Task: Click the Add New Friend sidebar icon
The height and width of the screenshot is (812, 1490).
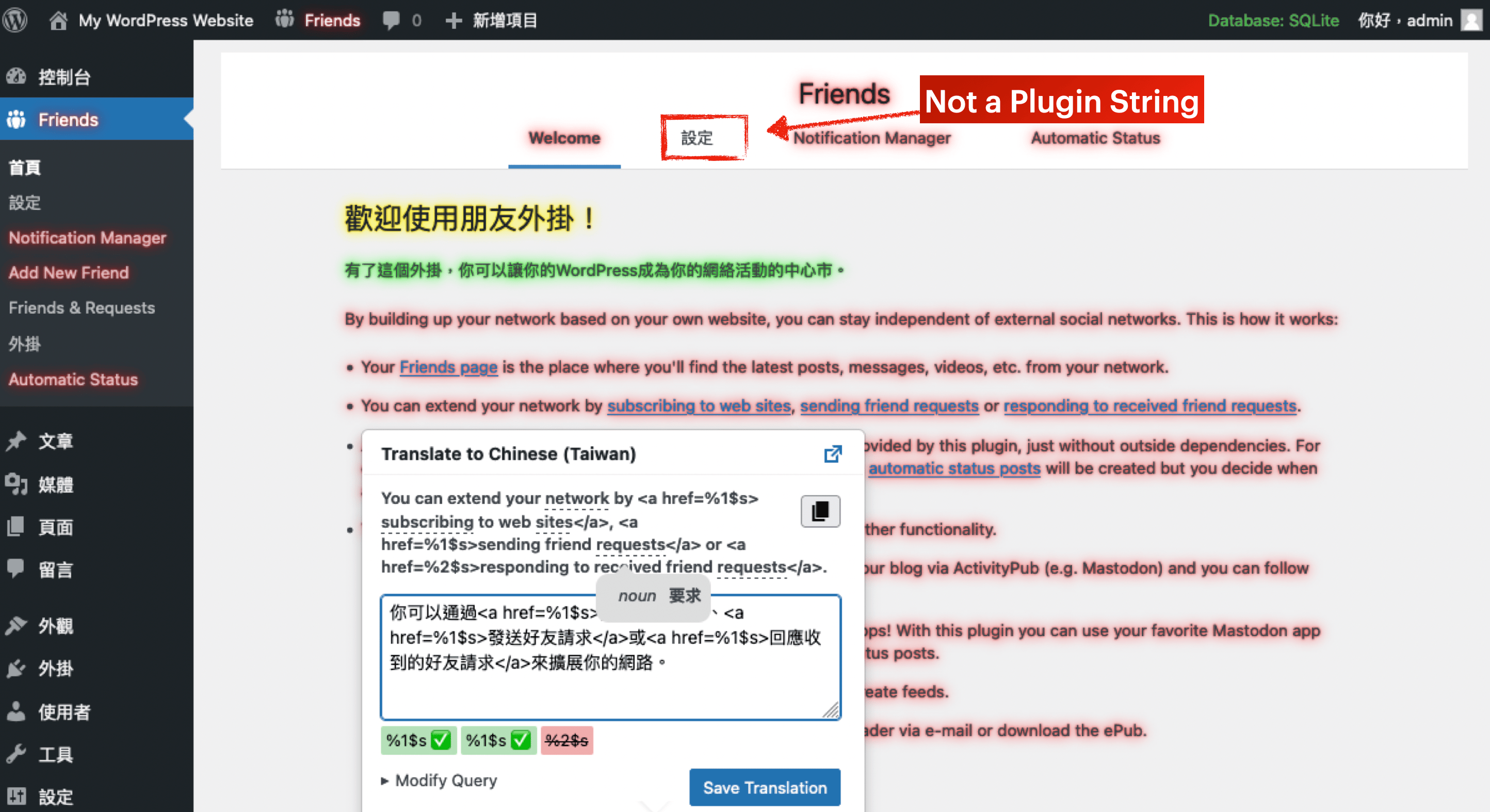Action: (x=68, y=272)
